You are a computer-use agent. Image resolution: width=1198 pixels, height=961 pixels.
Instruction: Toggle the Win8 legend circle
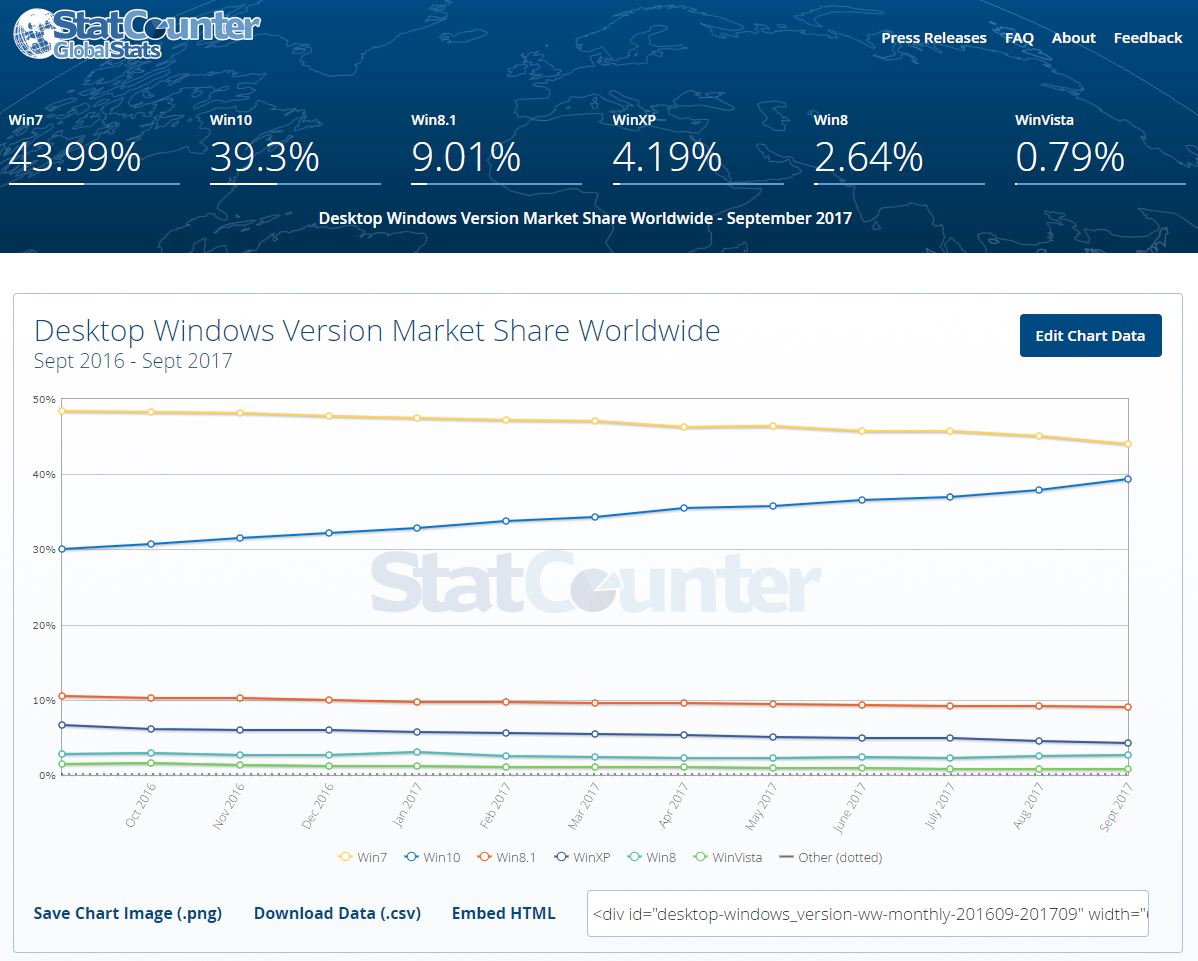click(634, 857)
